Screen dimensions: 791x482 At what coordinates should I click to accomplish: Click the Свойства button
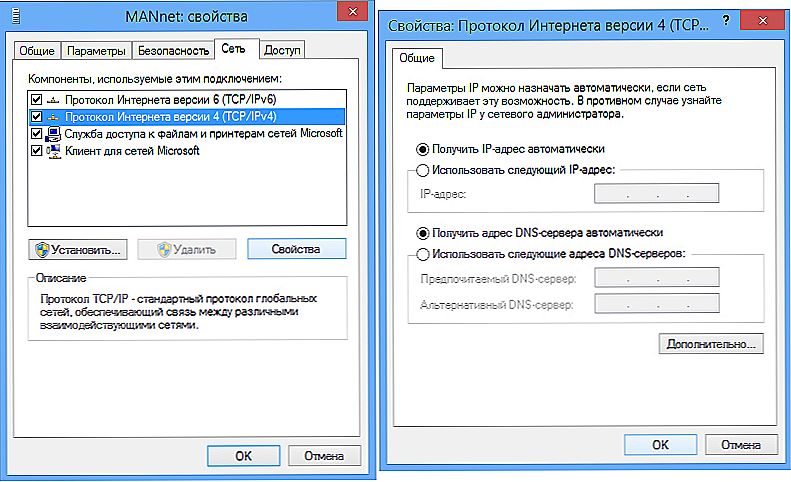tap(296, 249)
